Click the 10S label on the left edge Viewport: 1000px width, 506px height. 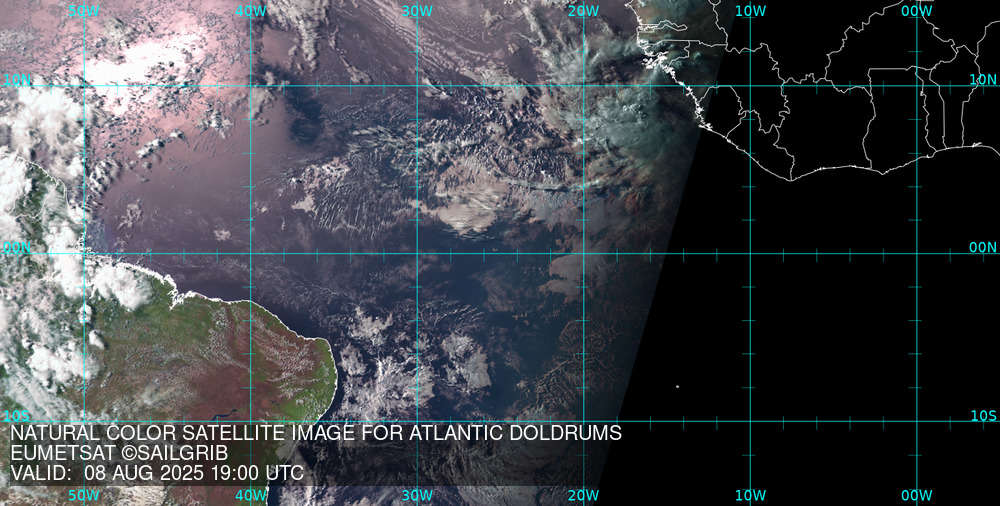(x=17, y=416)
